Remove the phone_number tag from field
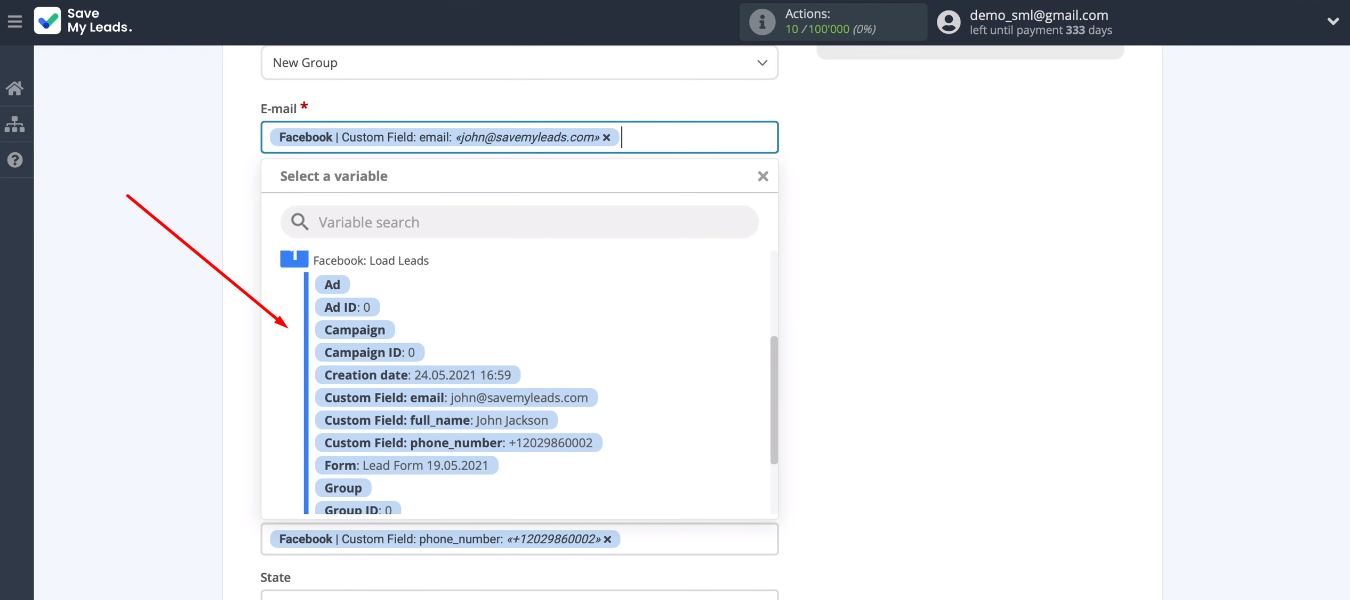The width and height of the screenshot is (1350, 600). [607, 539]
